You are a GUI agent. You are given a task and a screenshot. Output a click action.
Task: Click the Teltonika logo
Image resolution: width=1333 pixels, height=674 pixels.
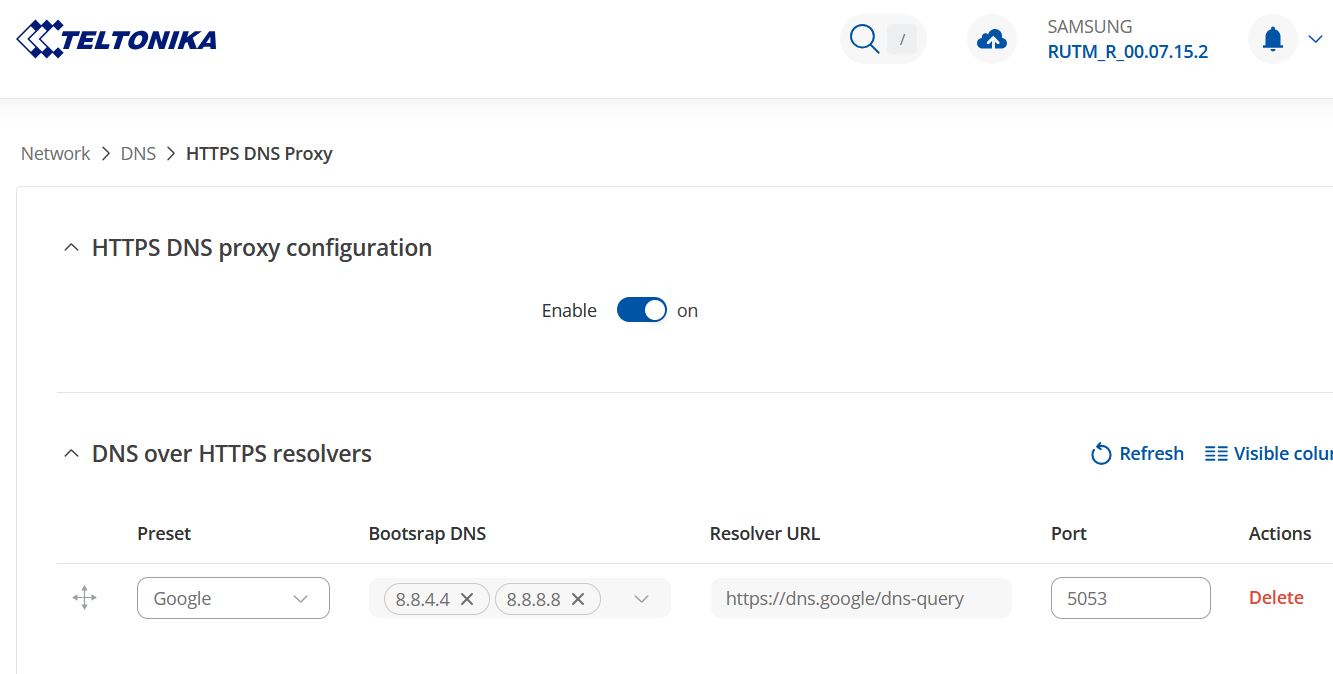pos(117,40)
